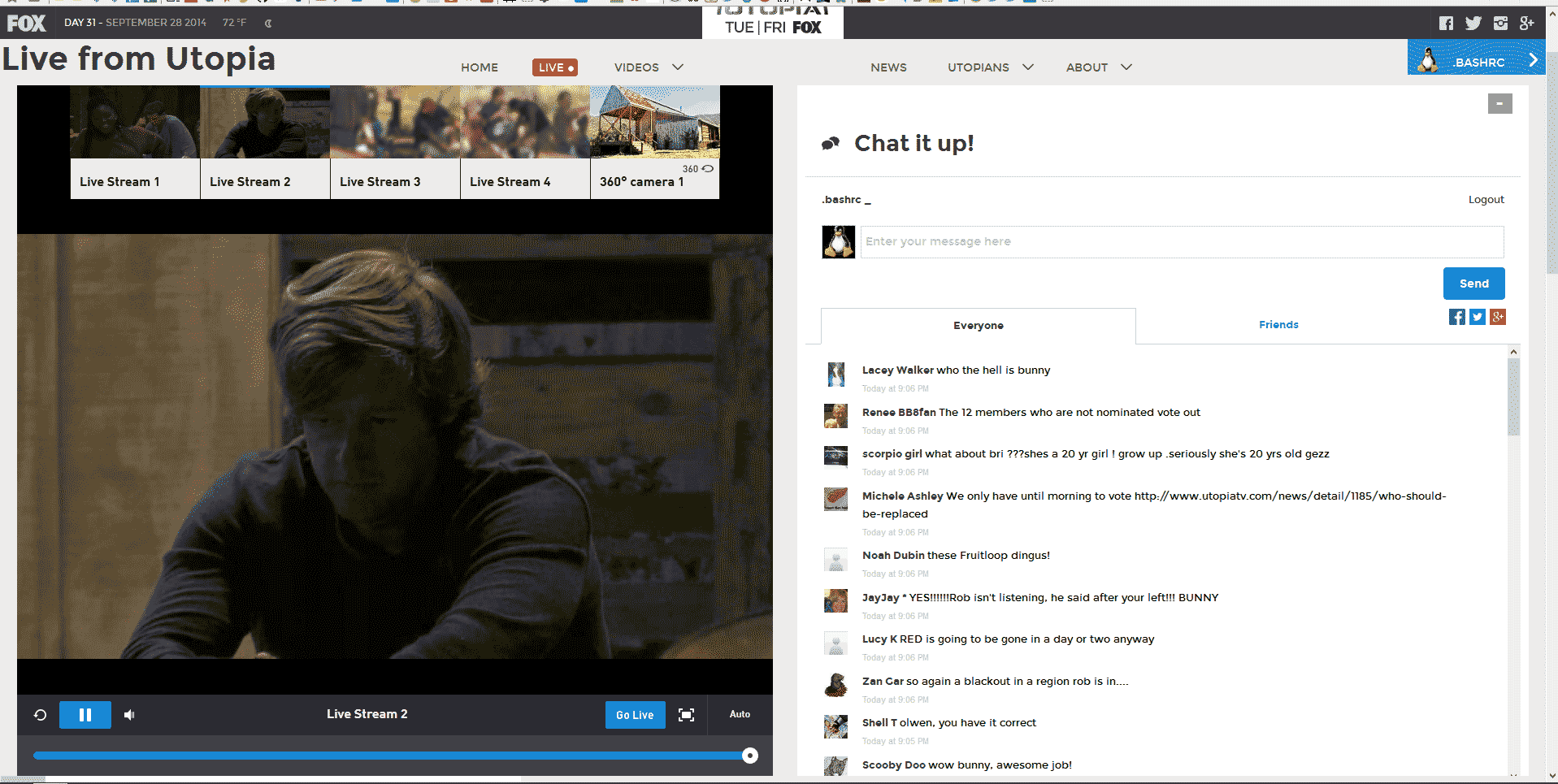Click the video progress slider handle
1558x784 pixels.
[750, 756]
